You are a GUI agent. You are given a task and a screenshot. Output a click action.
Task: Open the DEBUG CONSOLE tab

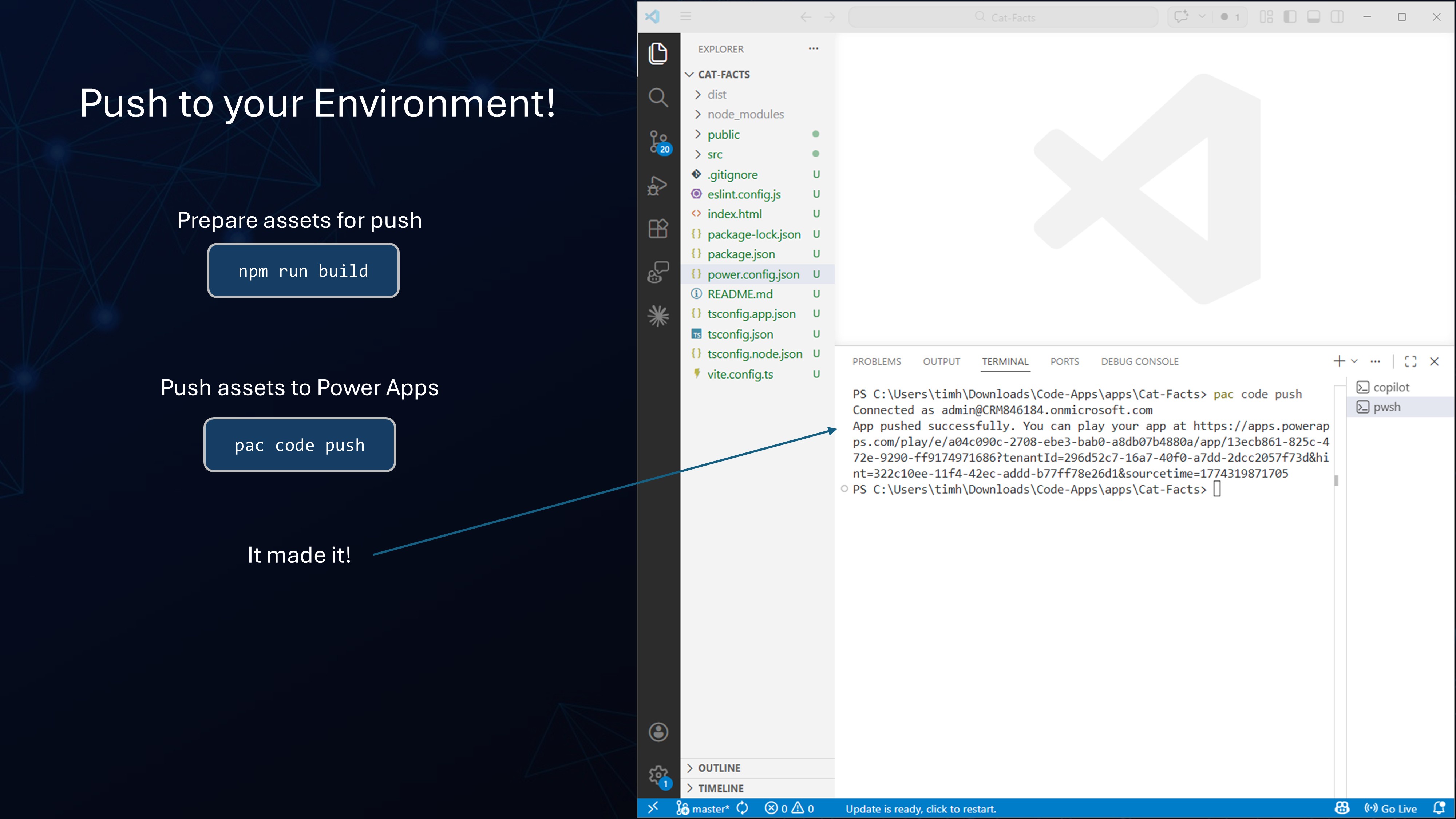tap(1139, 362)
